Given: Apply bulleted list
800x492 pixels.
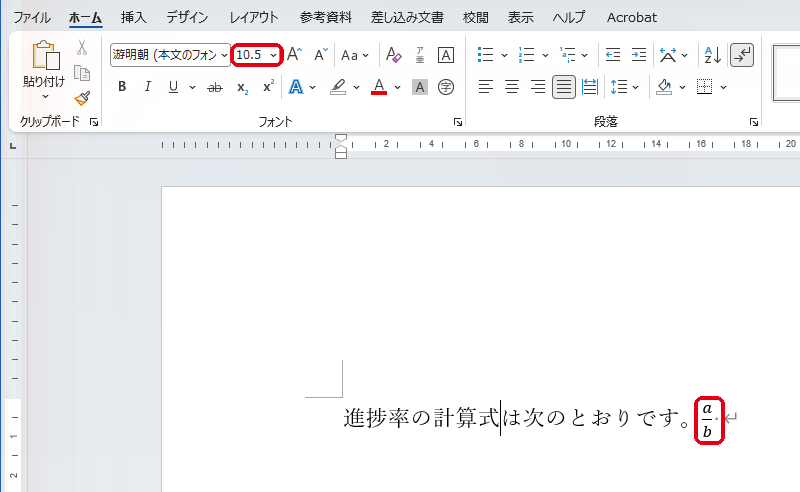Looking at the screenshot, I should pyautogui.click(x=485, y=55).
